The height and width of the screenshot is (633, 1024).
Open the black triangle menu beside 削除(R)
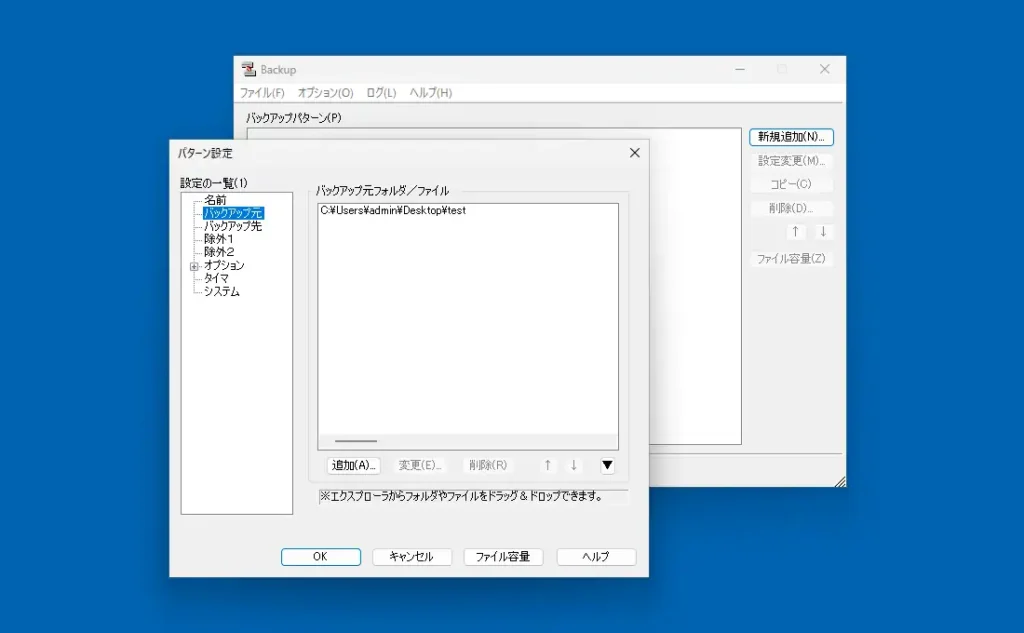coord(607,464)
